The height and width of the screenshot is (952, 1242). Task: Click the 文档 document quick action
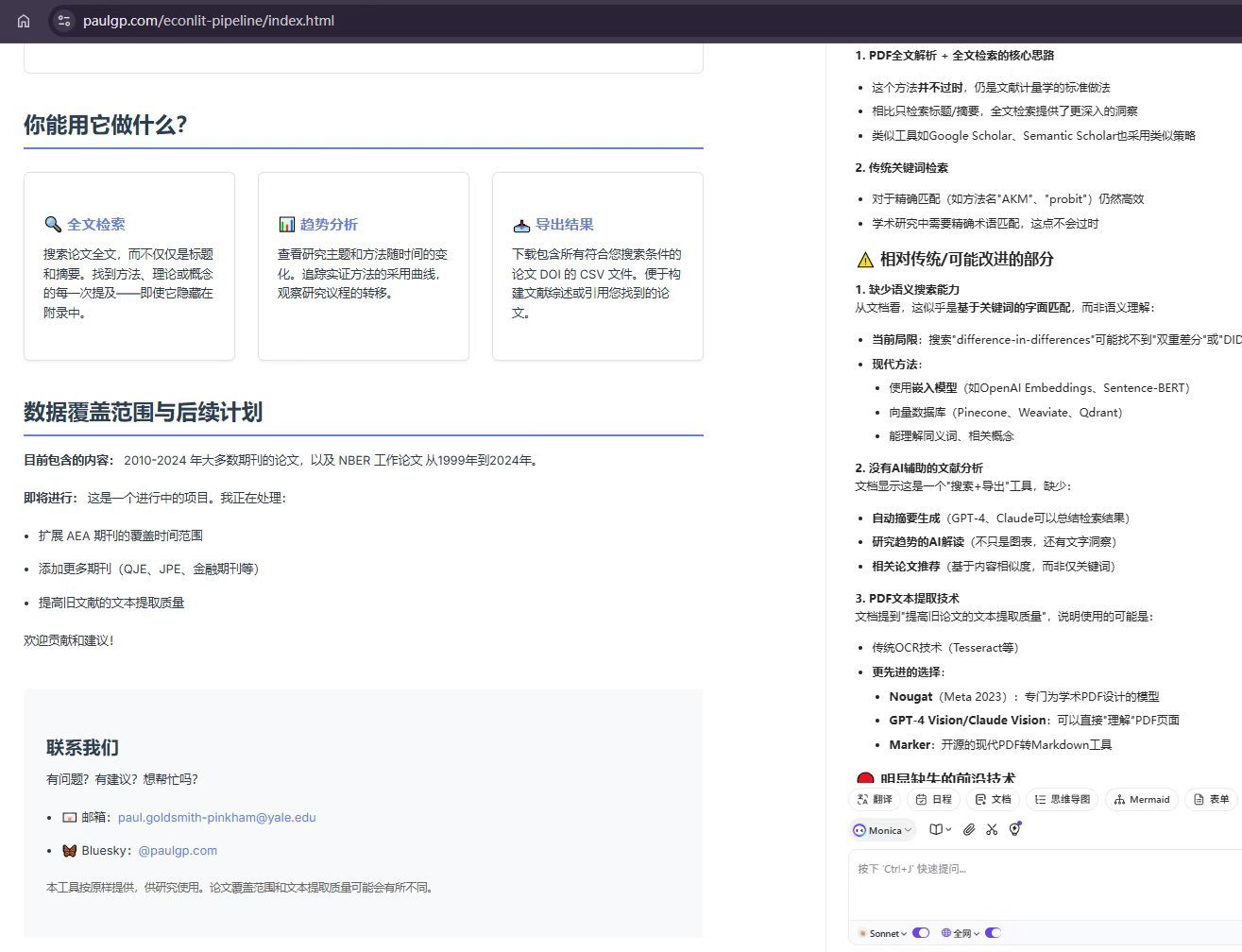pyautogui.click(x=993, y=799)
